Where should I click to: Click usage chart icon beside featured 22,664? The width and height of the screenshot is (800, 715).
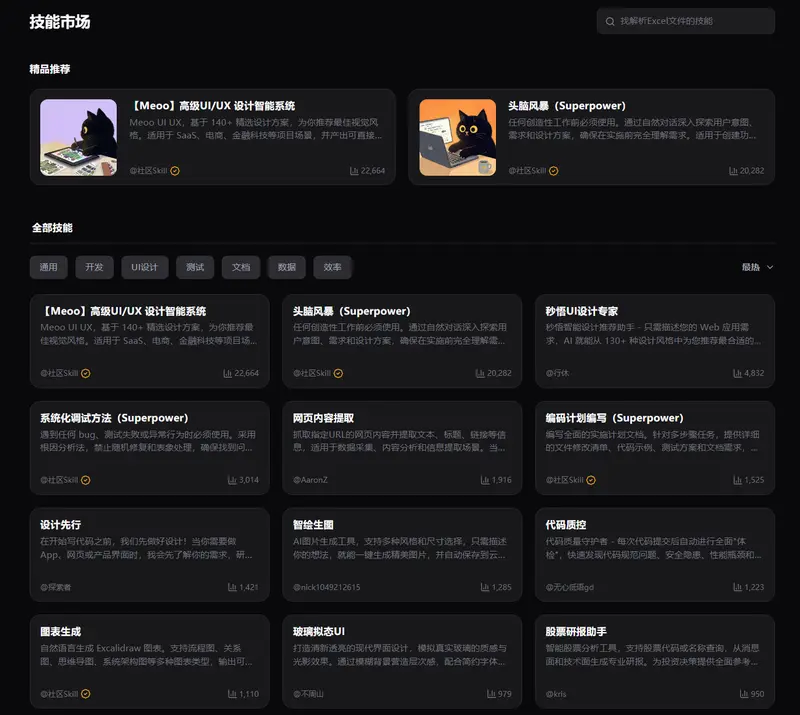click(x=354, y=171)
